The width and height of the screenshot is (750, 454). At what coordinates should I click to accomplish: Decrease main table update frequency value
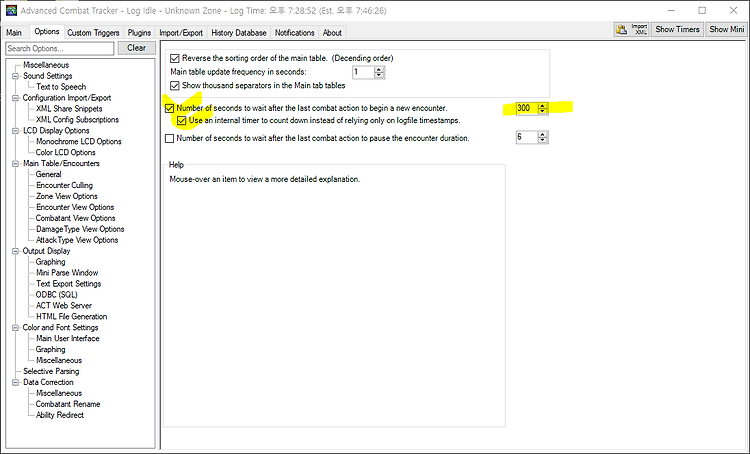pyautogui.click(x=379, y=75)
